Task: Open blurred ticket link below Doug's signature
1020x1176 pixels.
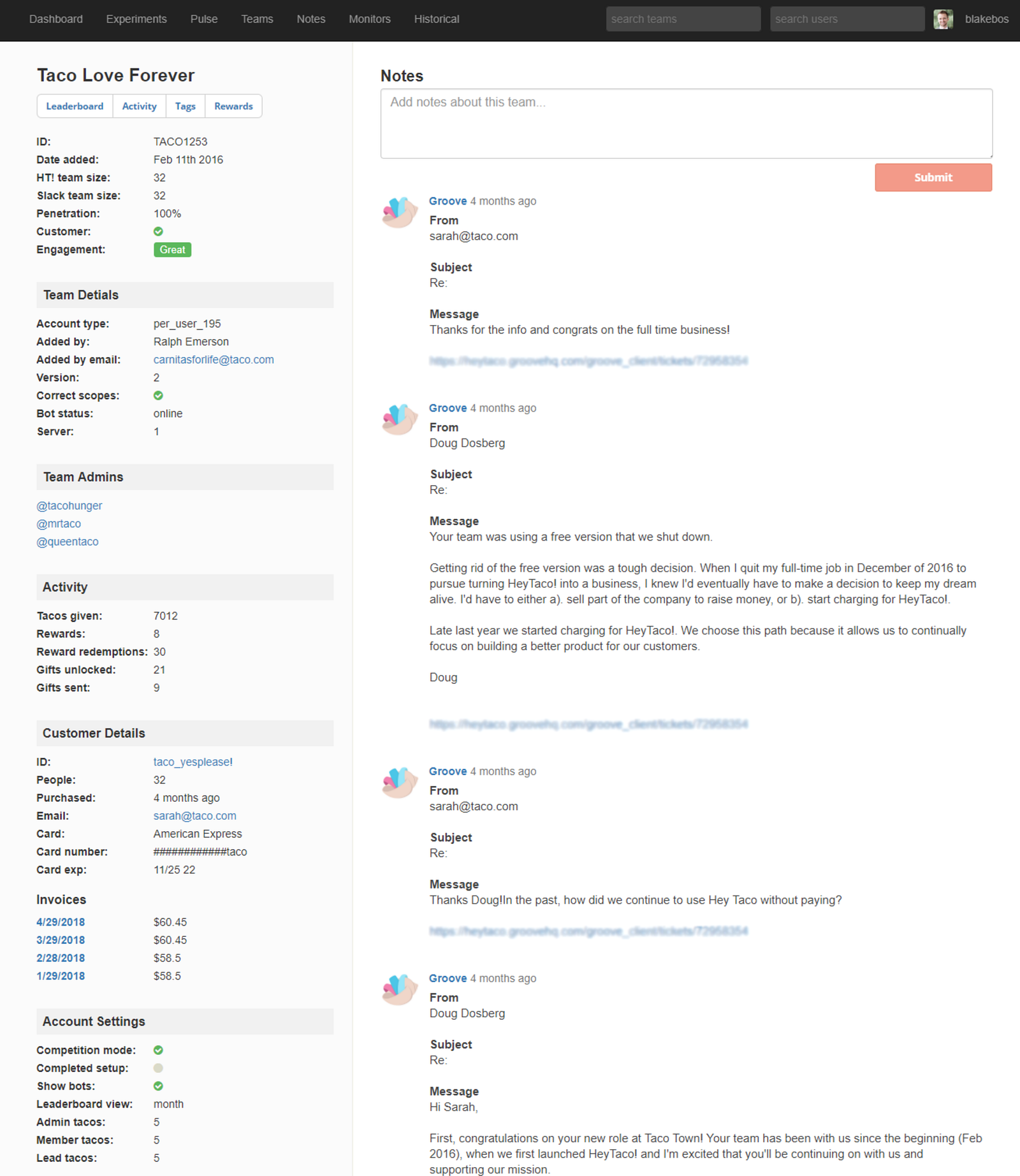Action: (588, 724)
